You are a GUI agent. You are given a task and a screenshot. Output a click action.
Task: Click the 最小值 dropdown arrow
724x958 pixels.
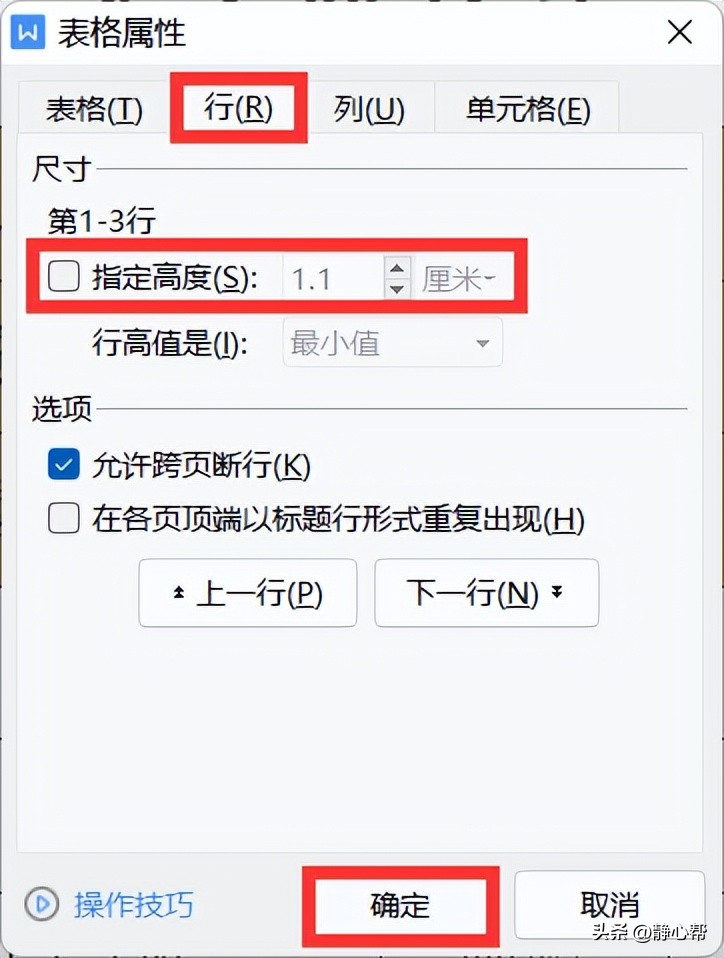(x=483, y=343)
